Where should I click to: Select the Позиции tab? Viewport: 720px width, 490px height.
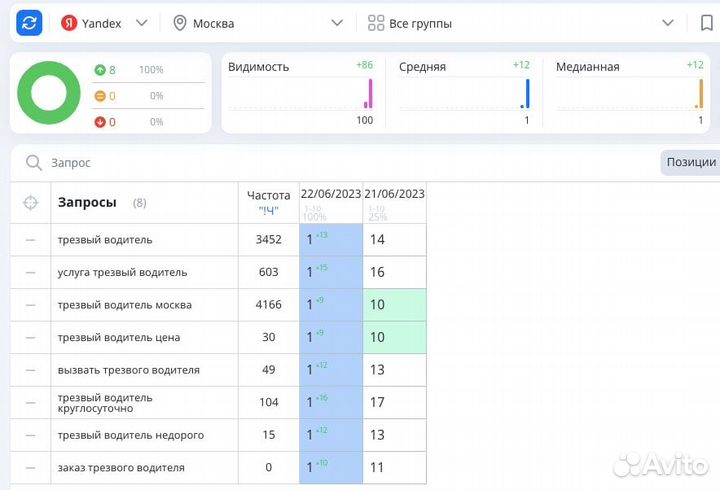691,162
